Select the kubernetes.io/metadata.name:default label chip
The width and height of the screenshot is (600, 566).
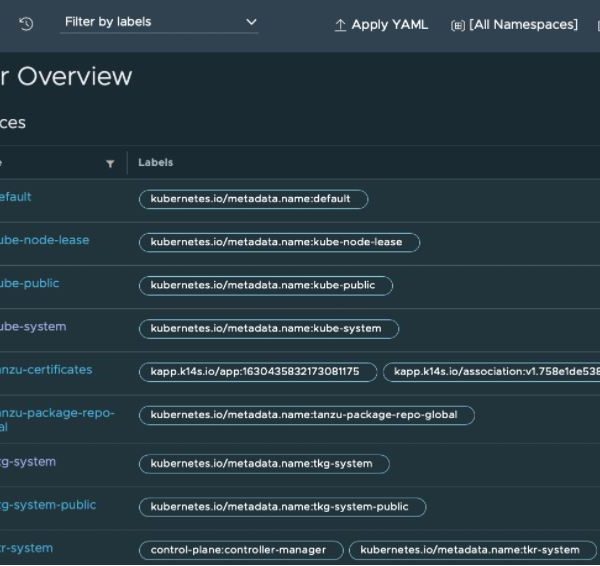click(x=253, y=199)
